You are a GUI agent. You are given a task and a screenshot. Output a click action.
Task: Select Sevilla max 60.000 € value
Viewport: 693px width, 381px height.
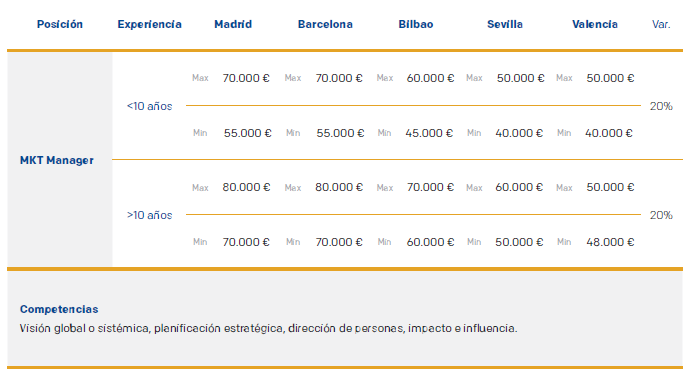pyautogui.click(x=519, y=187)
